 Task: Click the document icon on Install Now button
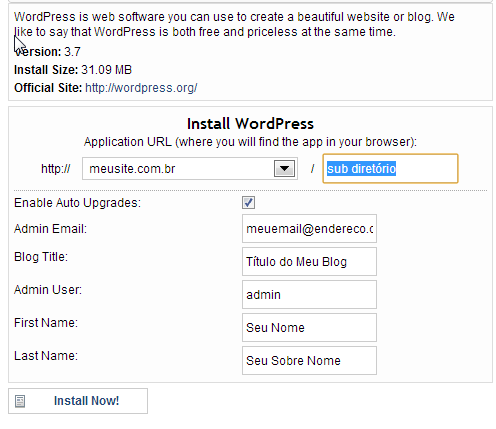(x=20, y=401)
